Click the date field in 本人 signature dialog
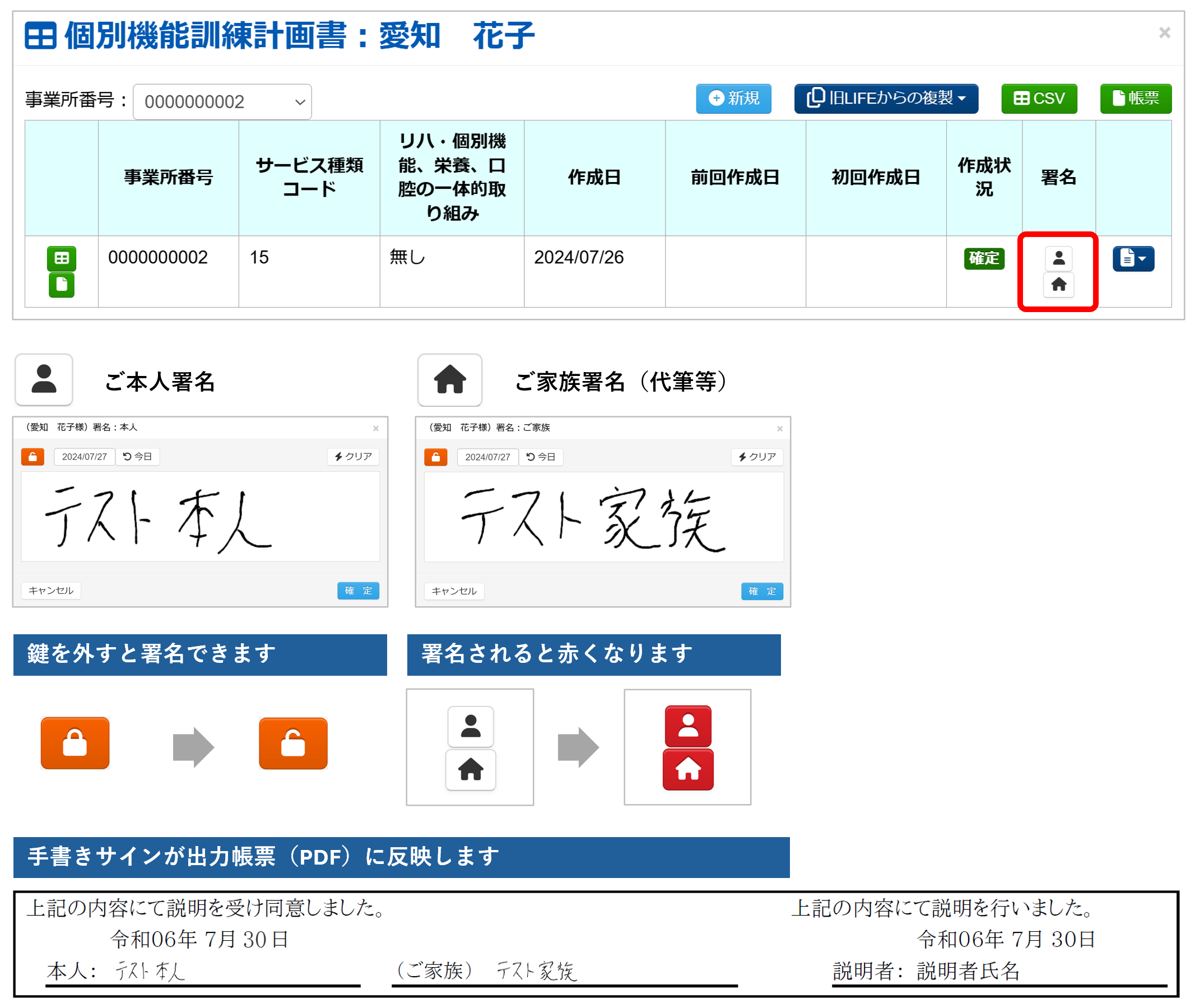 (85, 457)
